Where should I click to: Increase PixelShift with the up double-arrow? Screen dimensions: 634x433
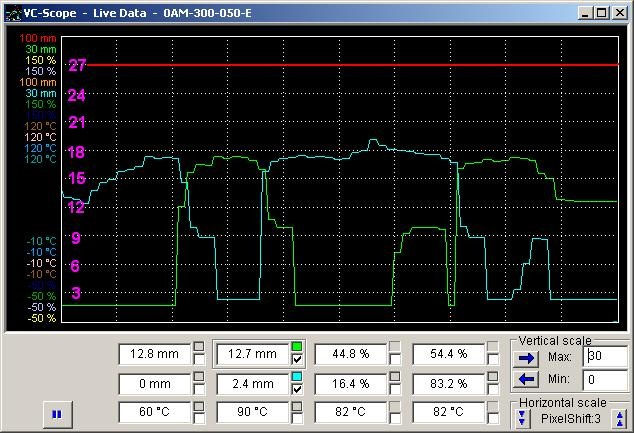coord(620,418)
